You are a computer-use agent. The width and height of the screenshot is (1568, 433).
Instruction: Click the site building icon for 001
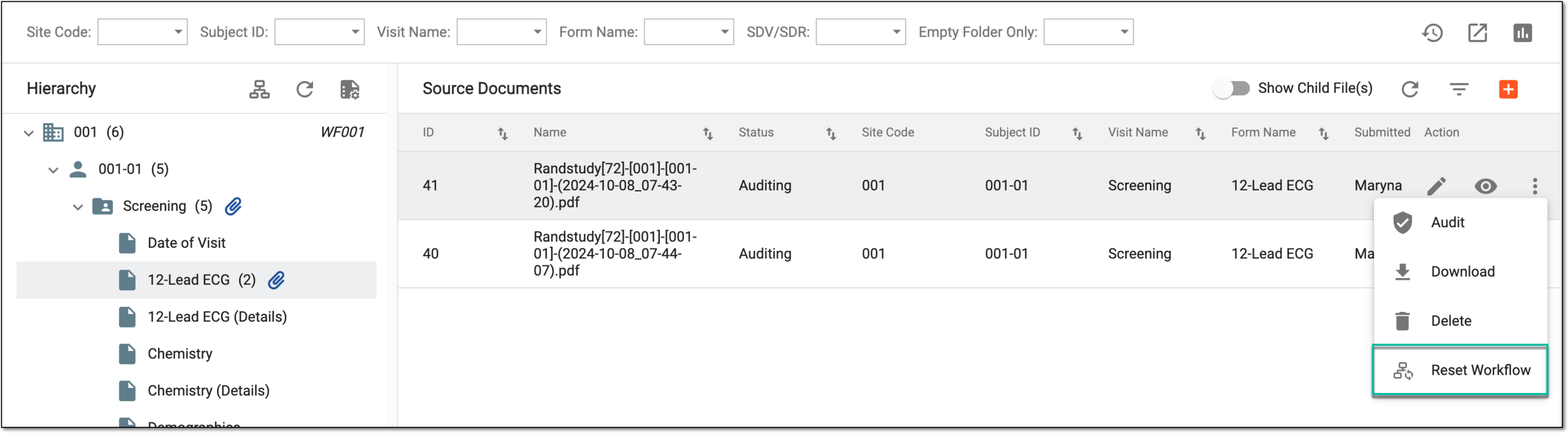pos(53,132)
